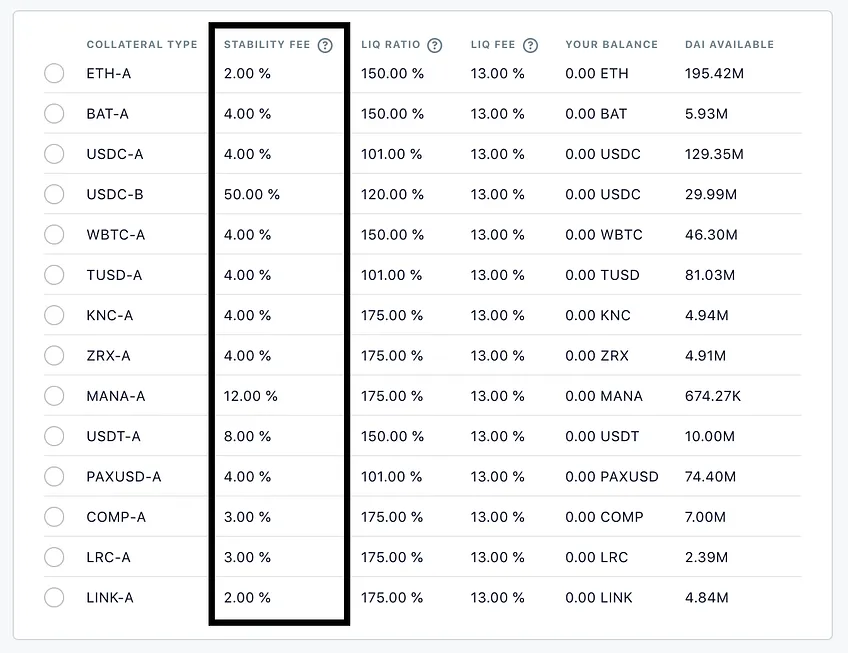Pick the USDC-B radio option
The width and height of the screenshot is (848, 653).
click(x=54, y=194)
